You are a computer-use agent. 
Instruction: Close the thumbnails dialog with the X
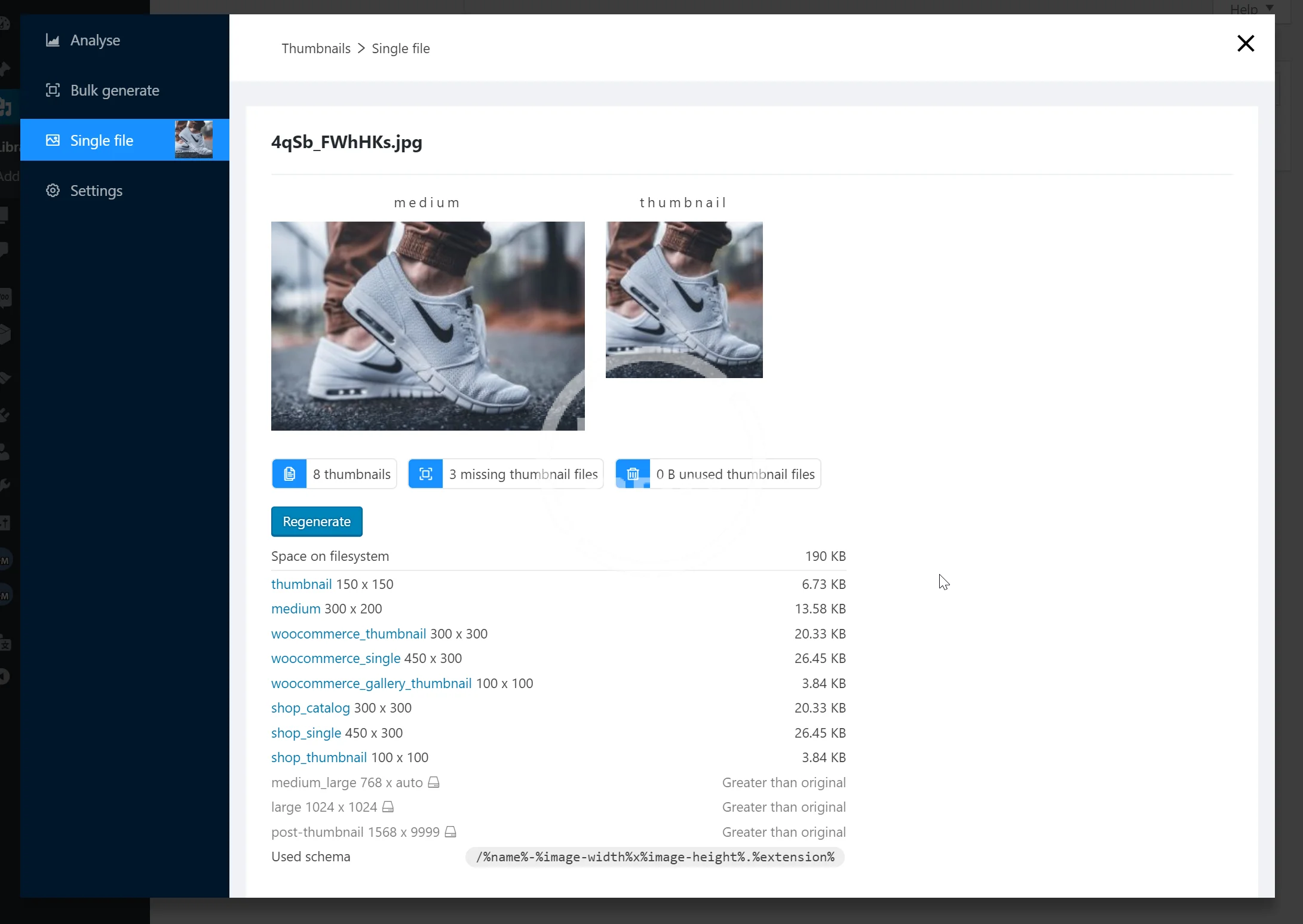1246,43
